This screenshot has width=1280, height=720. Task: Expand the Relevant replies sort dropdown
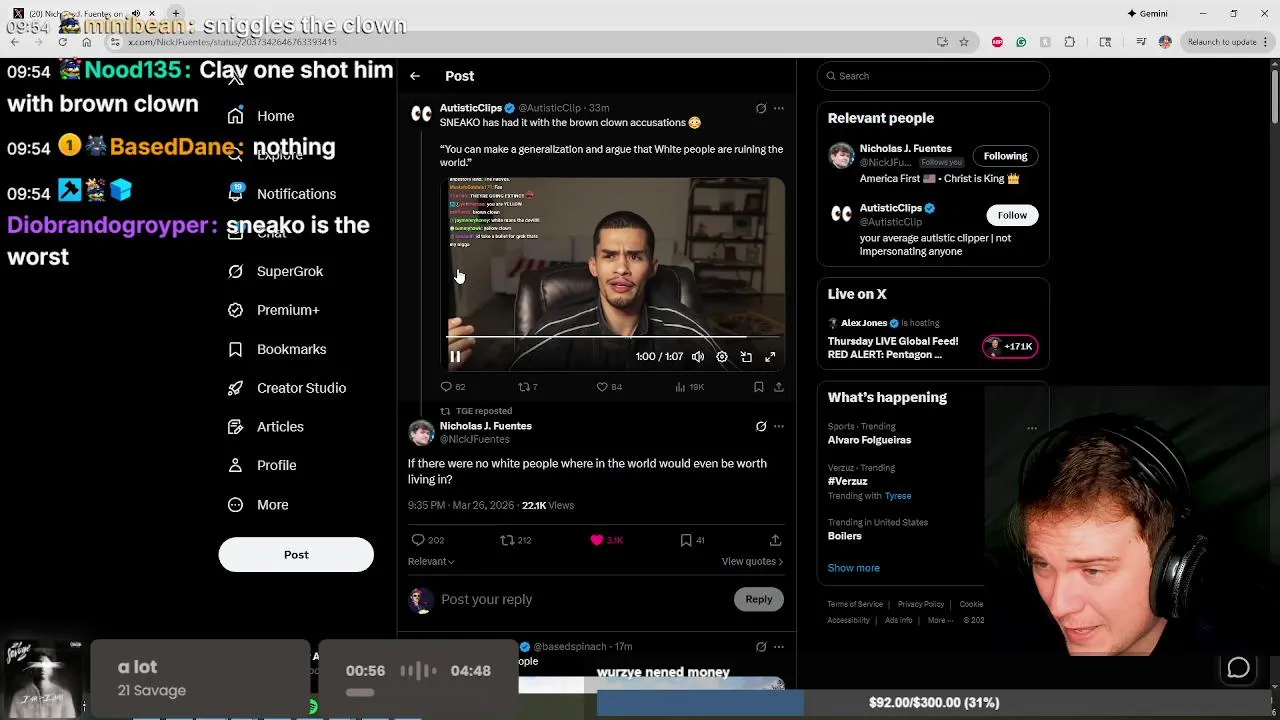pos(431,562)
